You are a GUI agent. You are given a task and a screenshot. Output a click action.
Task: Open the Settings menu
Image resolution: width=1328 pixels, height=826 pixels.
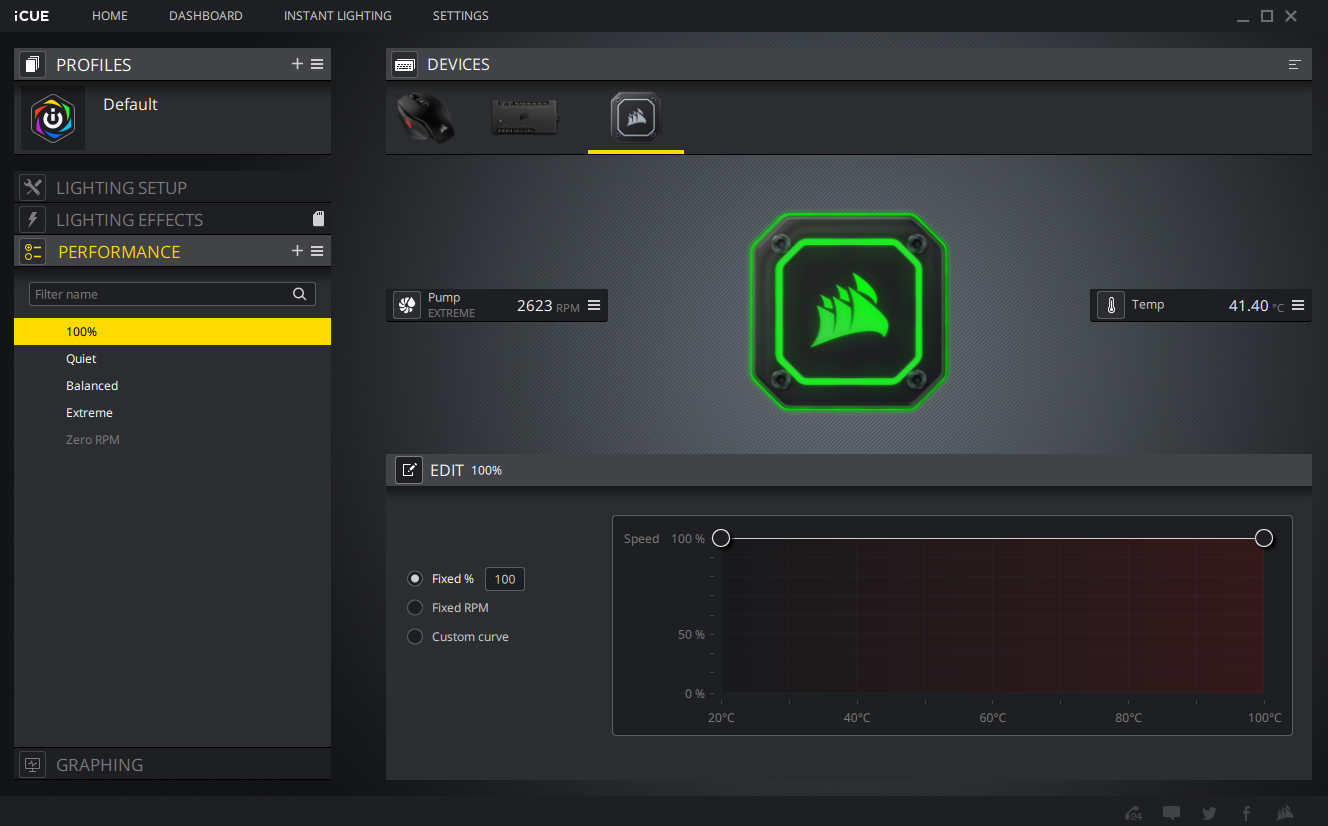pos(461,16)
